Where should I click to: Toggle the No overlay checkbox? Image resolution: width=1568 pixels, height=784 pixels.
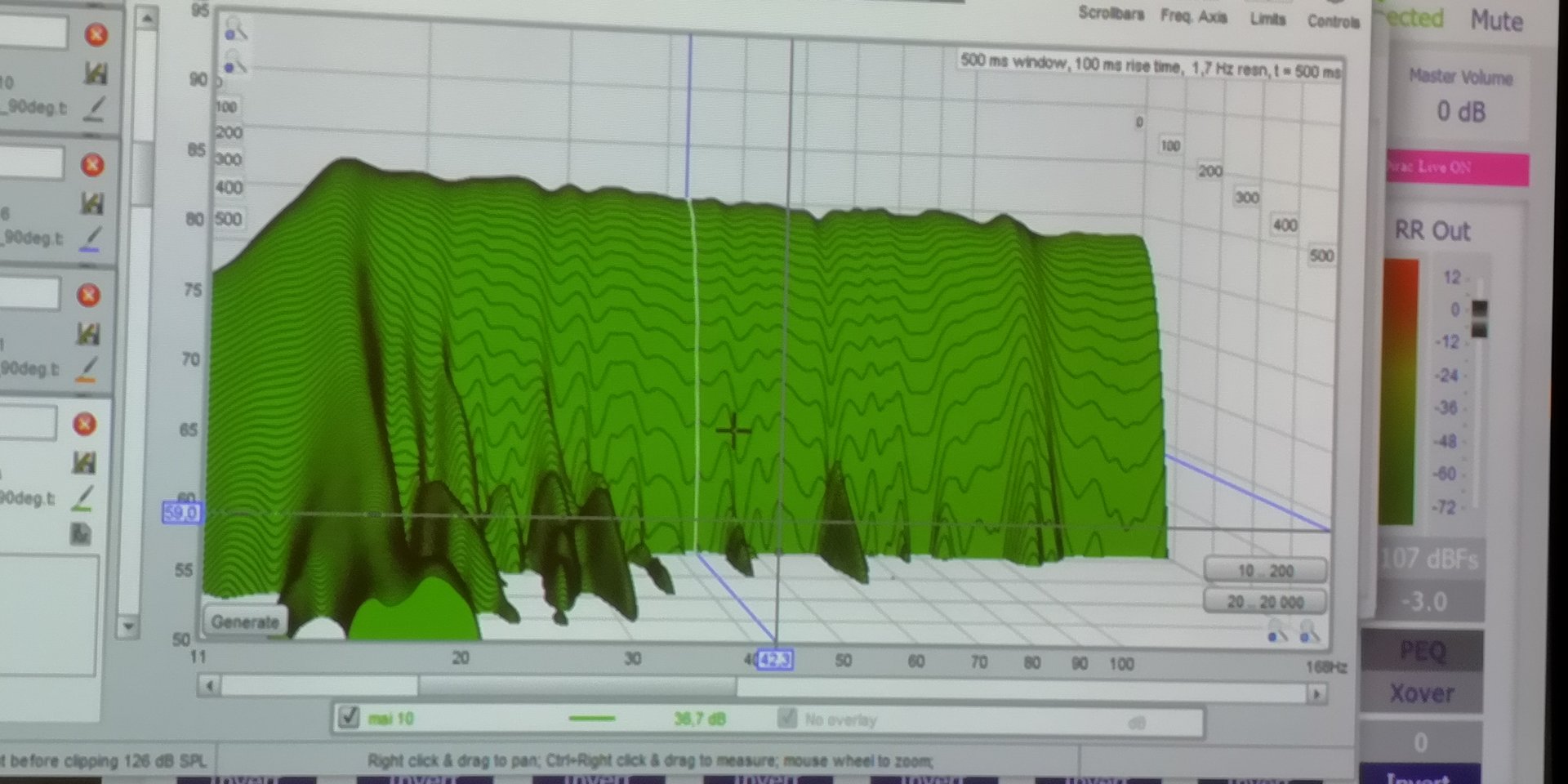(x=786, y=718)
